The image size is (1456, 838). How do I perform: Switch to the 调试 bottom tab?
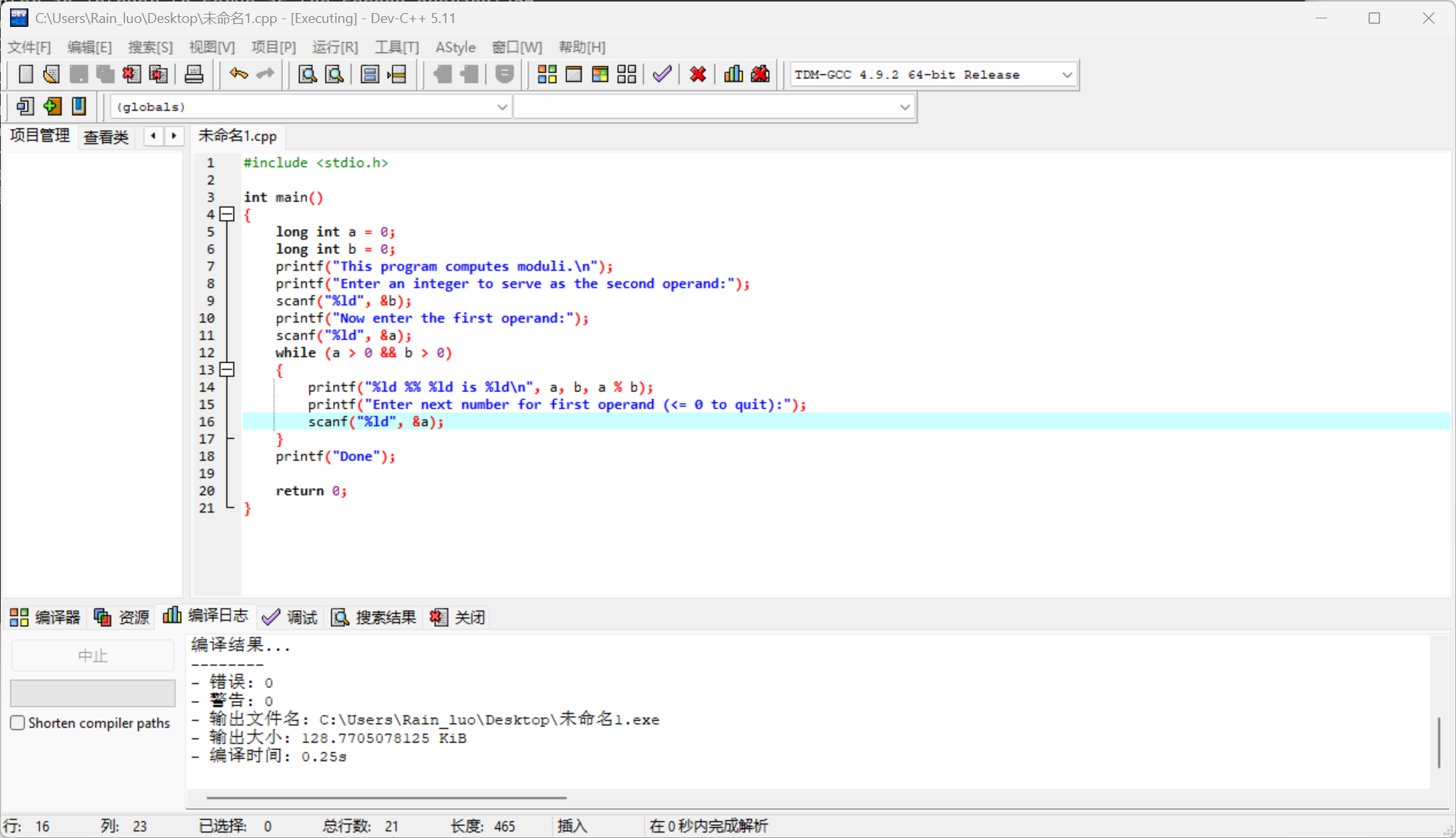(290, 617)
